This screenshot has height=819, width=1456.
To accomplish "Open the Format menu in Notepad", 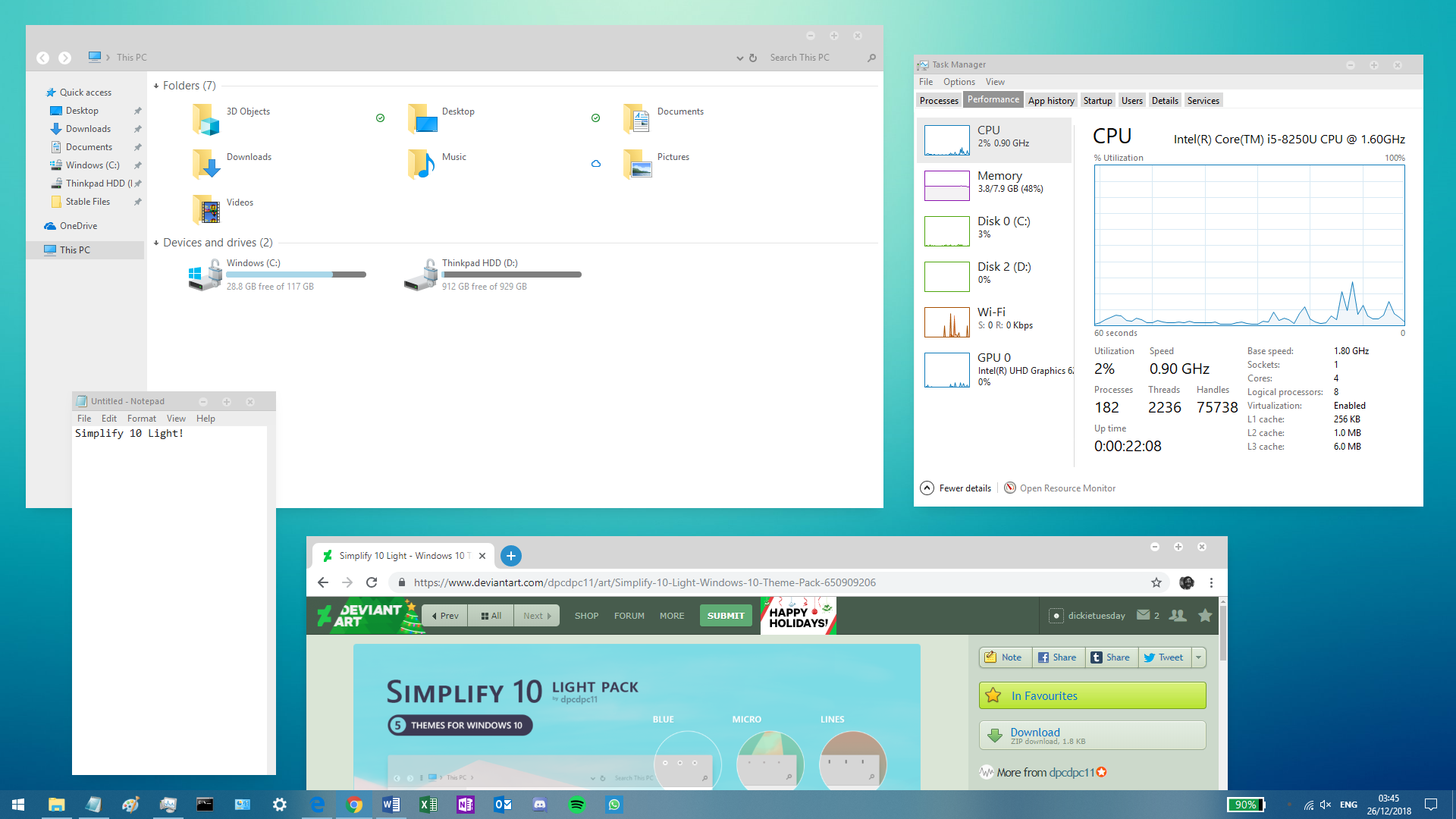I will click(x=141, y=418).
